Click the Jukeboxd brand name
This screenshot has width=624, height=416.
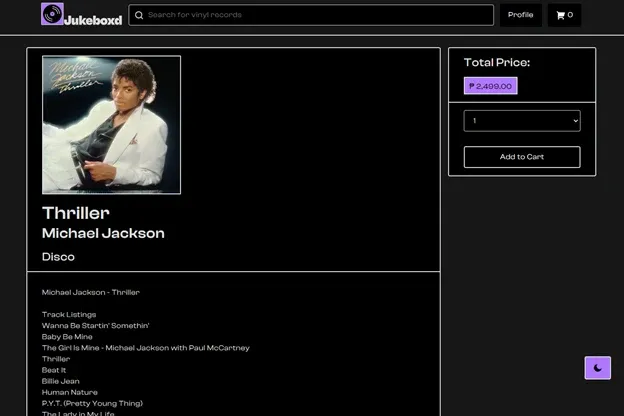[x=93, y=20]
